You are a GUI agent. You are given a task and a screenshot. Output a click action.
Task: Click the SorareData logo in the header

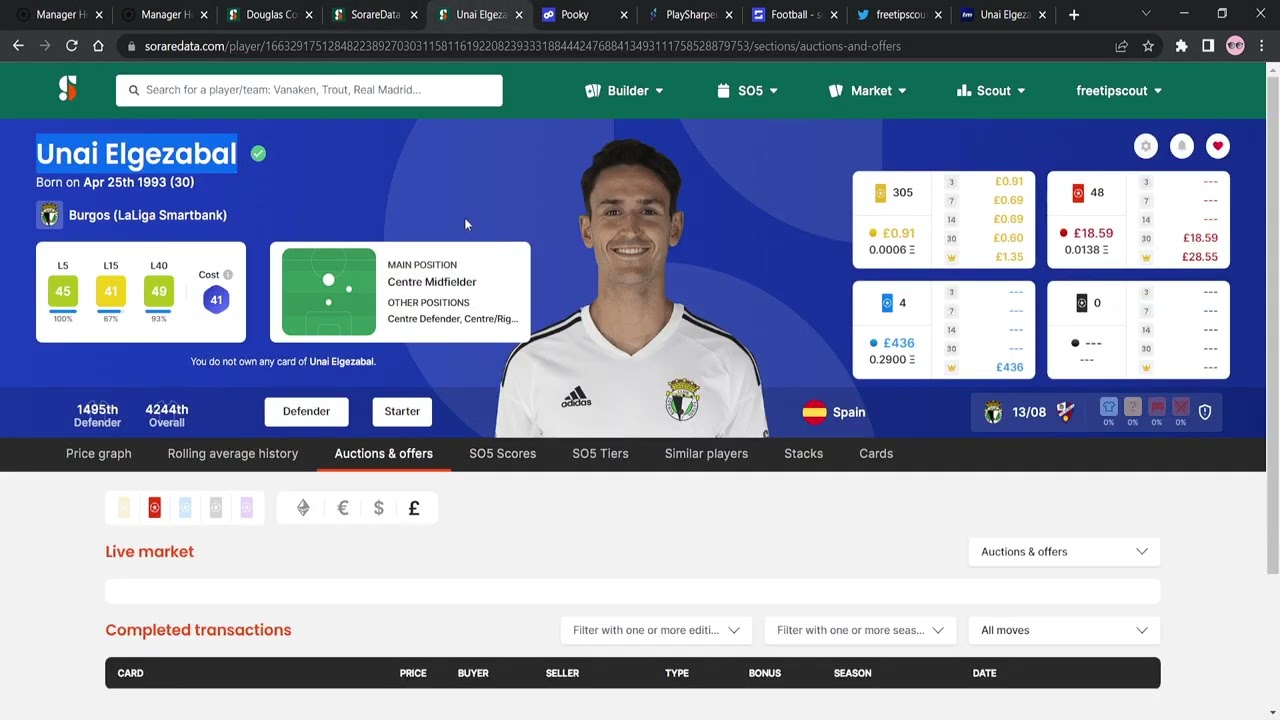(x=67, y=88)
